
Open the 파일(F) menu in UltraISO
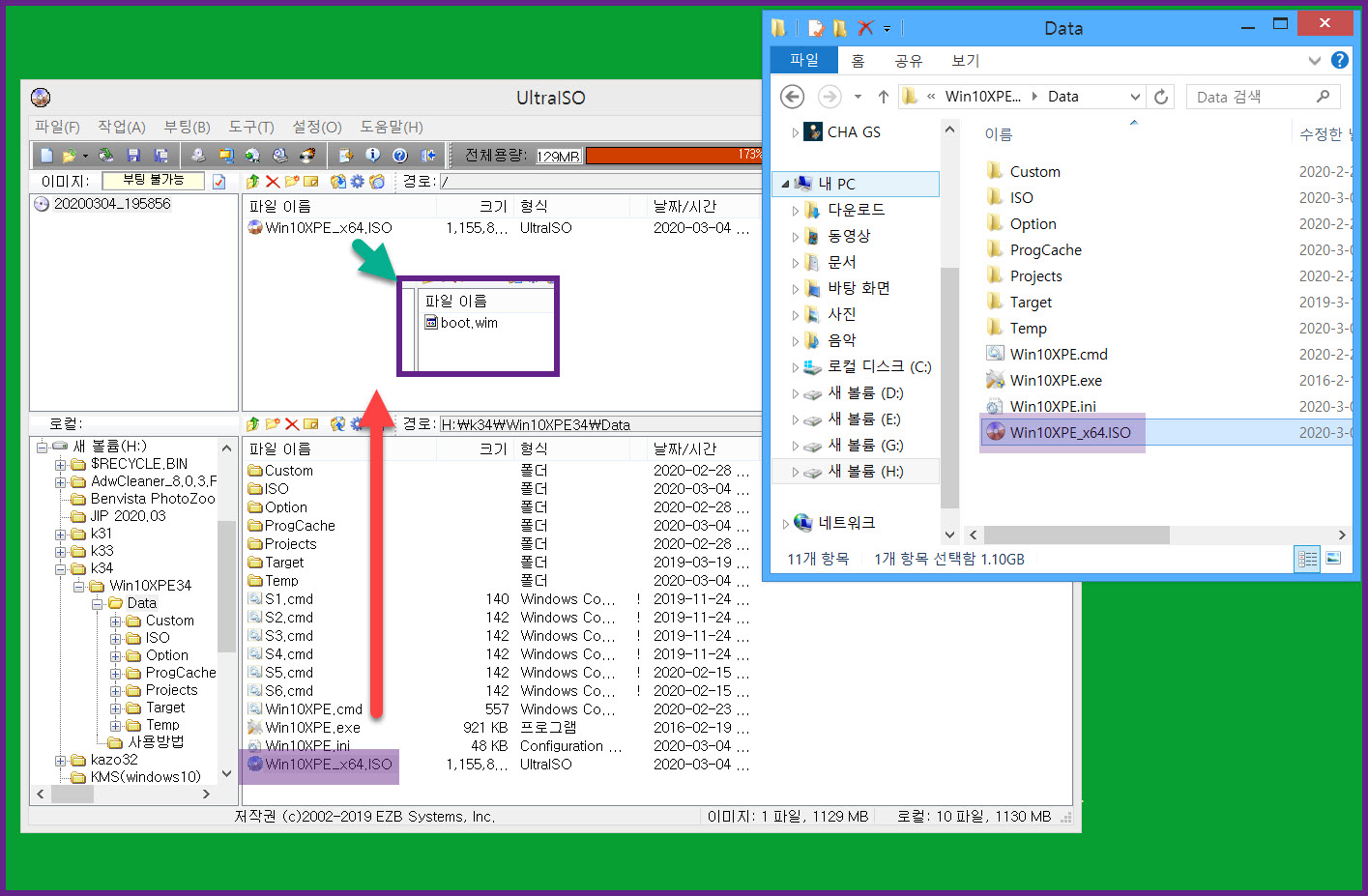[57, 127]
